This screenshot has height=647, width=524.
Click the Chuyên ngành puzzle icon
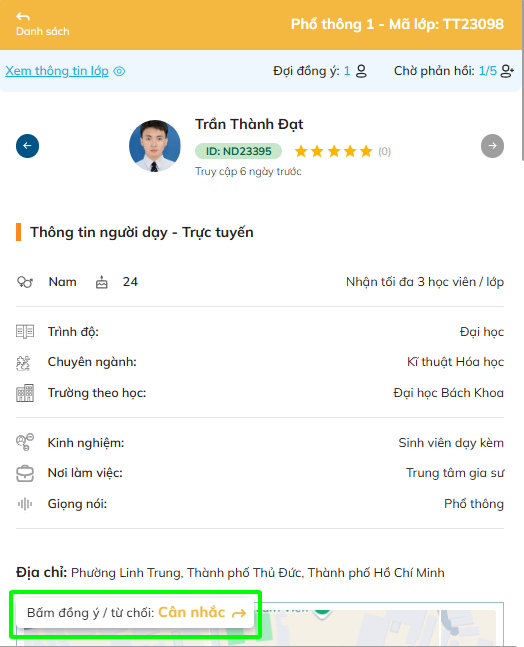pos(23,363)
